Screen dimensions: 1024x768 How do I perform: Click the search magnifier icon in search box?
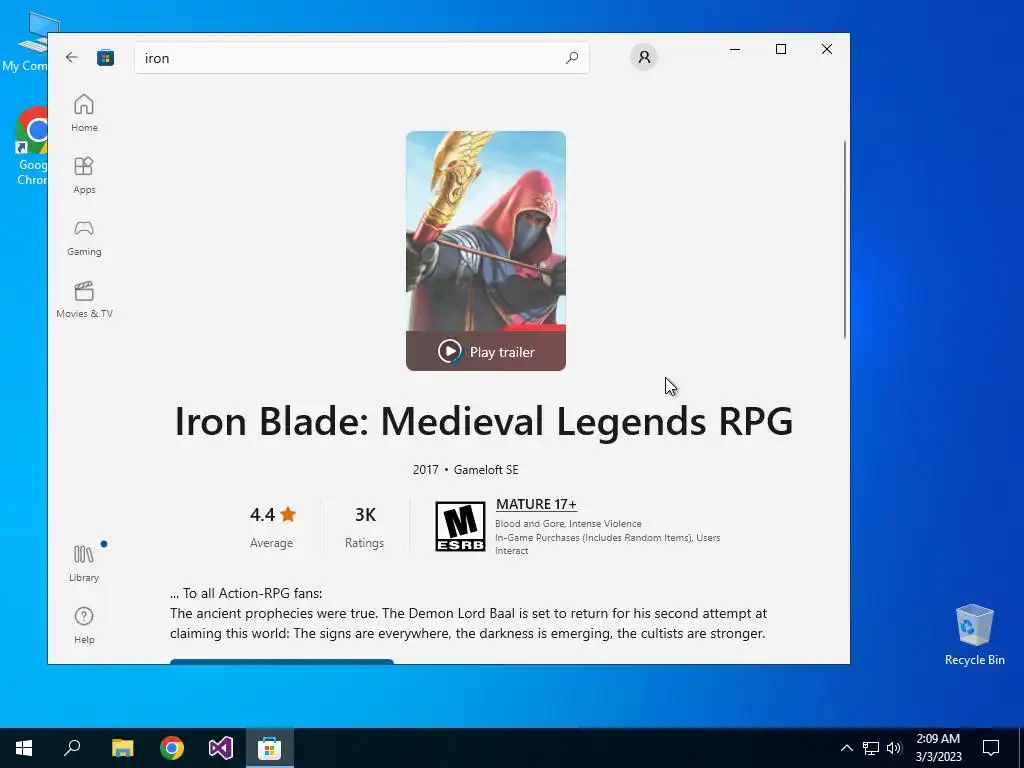click(572, 57)
